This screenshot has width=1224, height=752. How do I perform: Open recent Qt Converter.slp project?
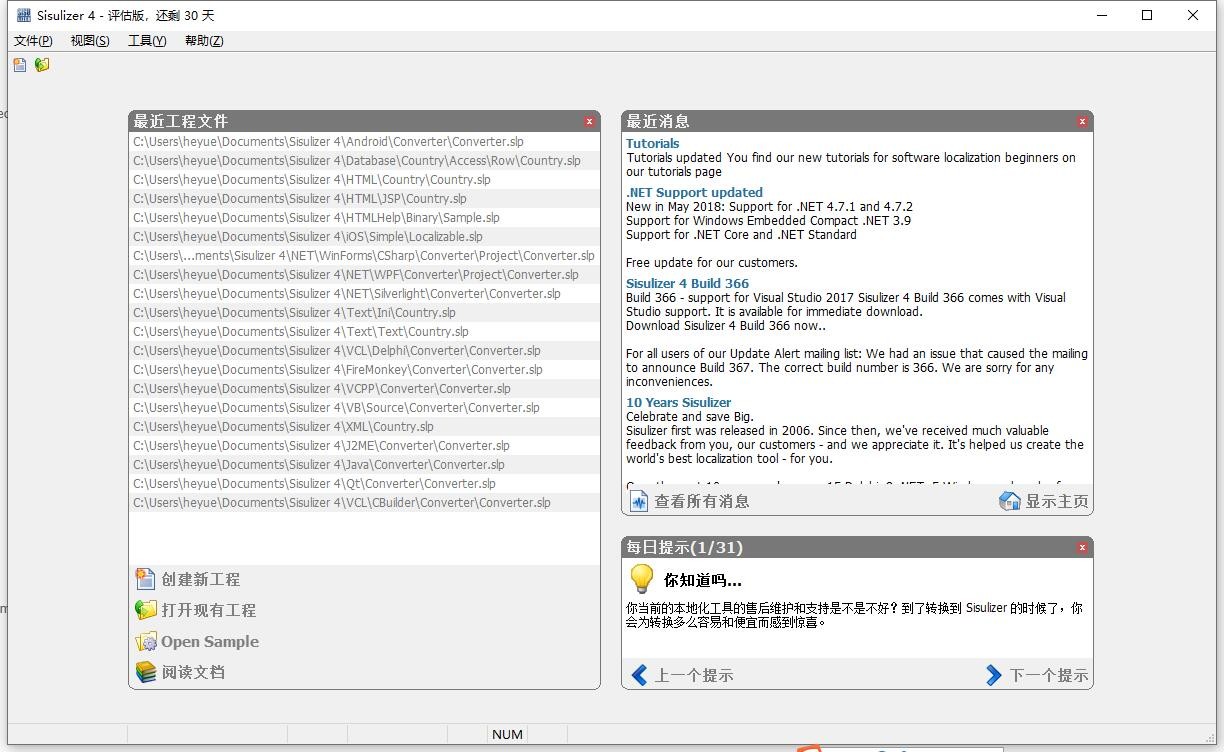coord(365,483)
